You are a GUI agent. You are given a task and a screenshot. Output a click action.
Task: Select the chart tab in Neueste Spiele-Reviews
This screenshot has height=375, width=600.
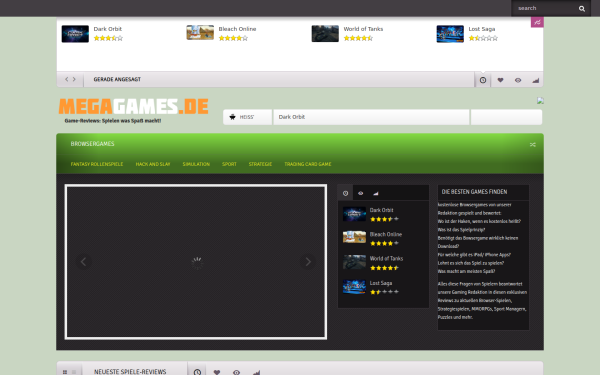(256, 372)
